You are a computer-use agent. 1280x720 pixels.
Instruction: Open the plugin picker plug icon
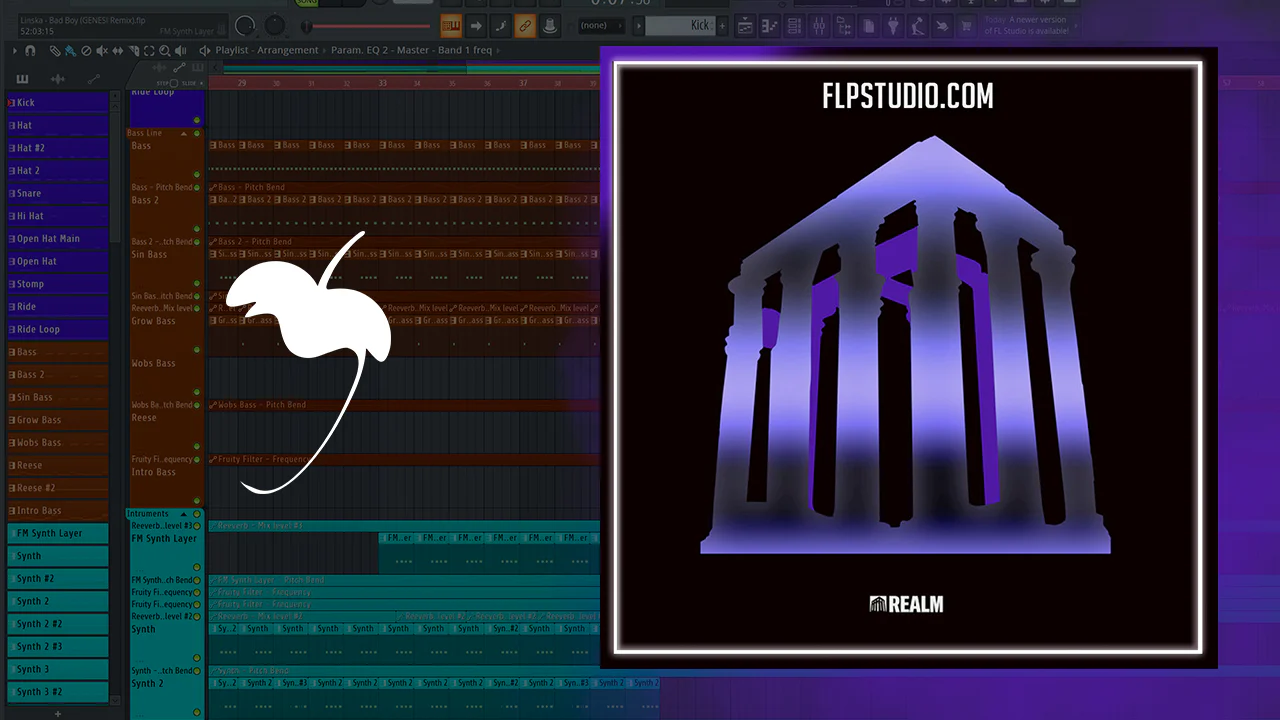[x=893, y=26]
